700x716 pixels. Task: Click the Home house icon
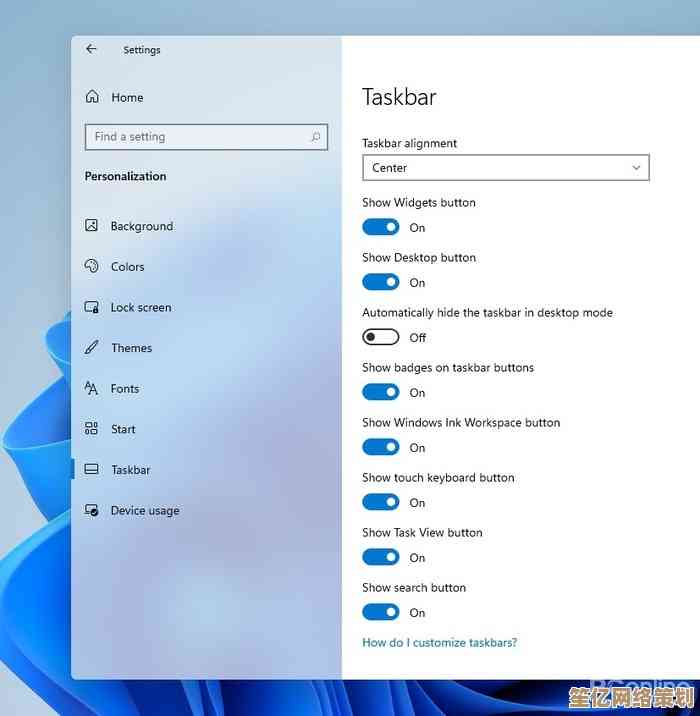(x=92, y=97)
